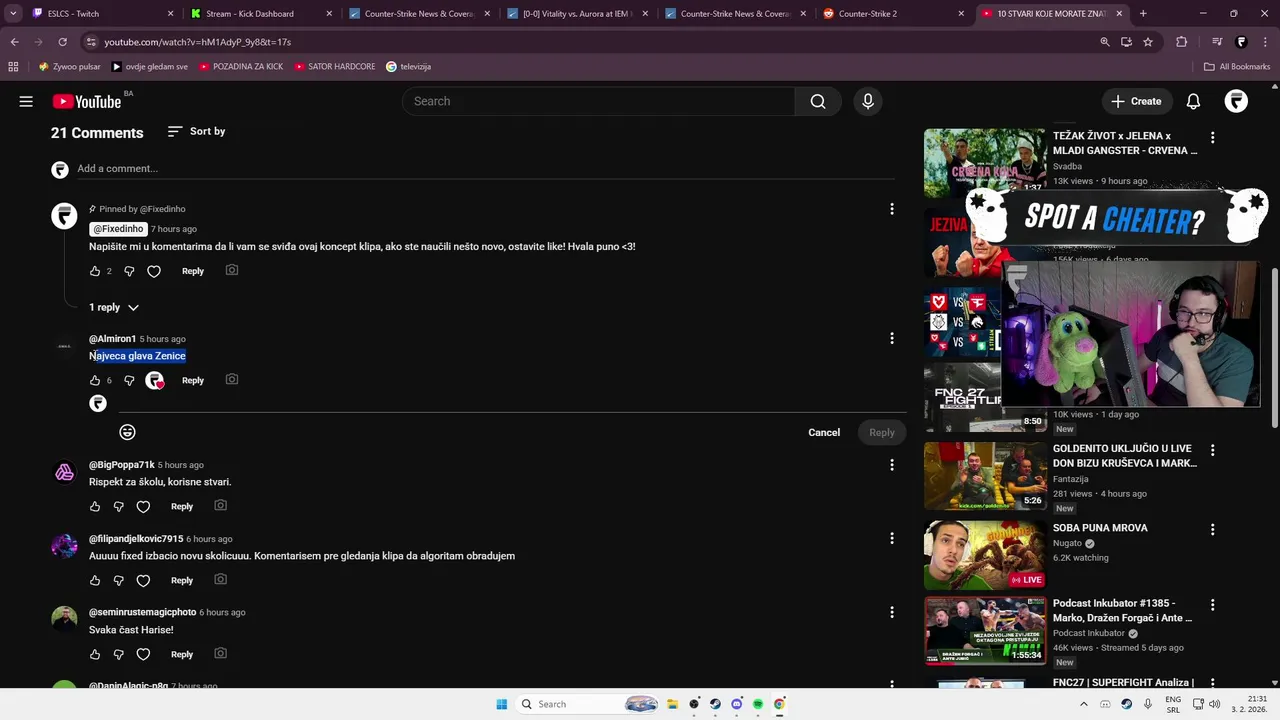Image resolution: width=1280 pixels, height=720 pixels.
Task: Reload the page in Chrome
Action: [62, 42]
